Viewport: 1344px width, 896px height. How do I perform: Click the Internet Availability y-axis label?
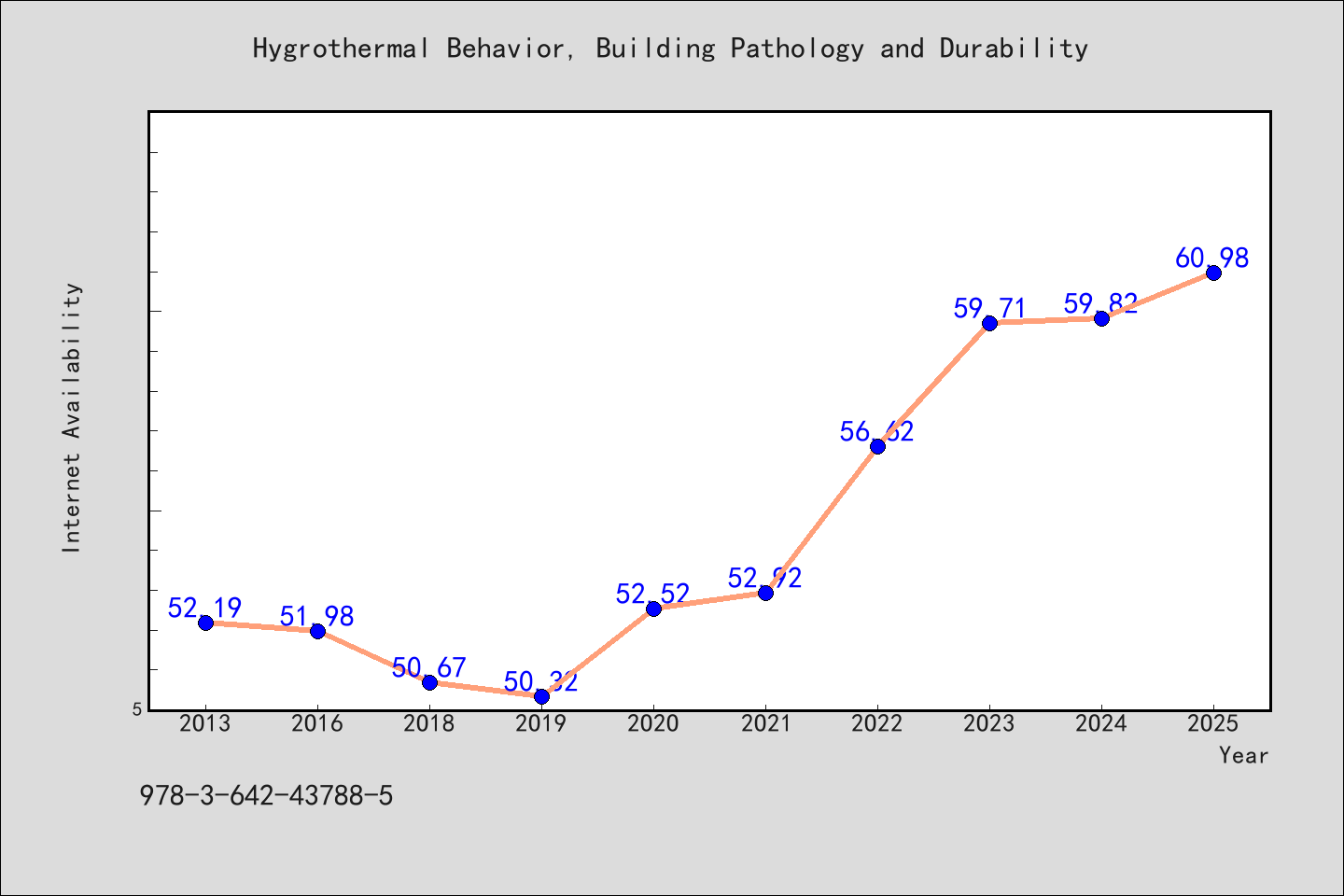[x=72, y=417]
